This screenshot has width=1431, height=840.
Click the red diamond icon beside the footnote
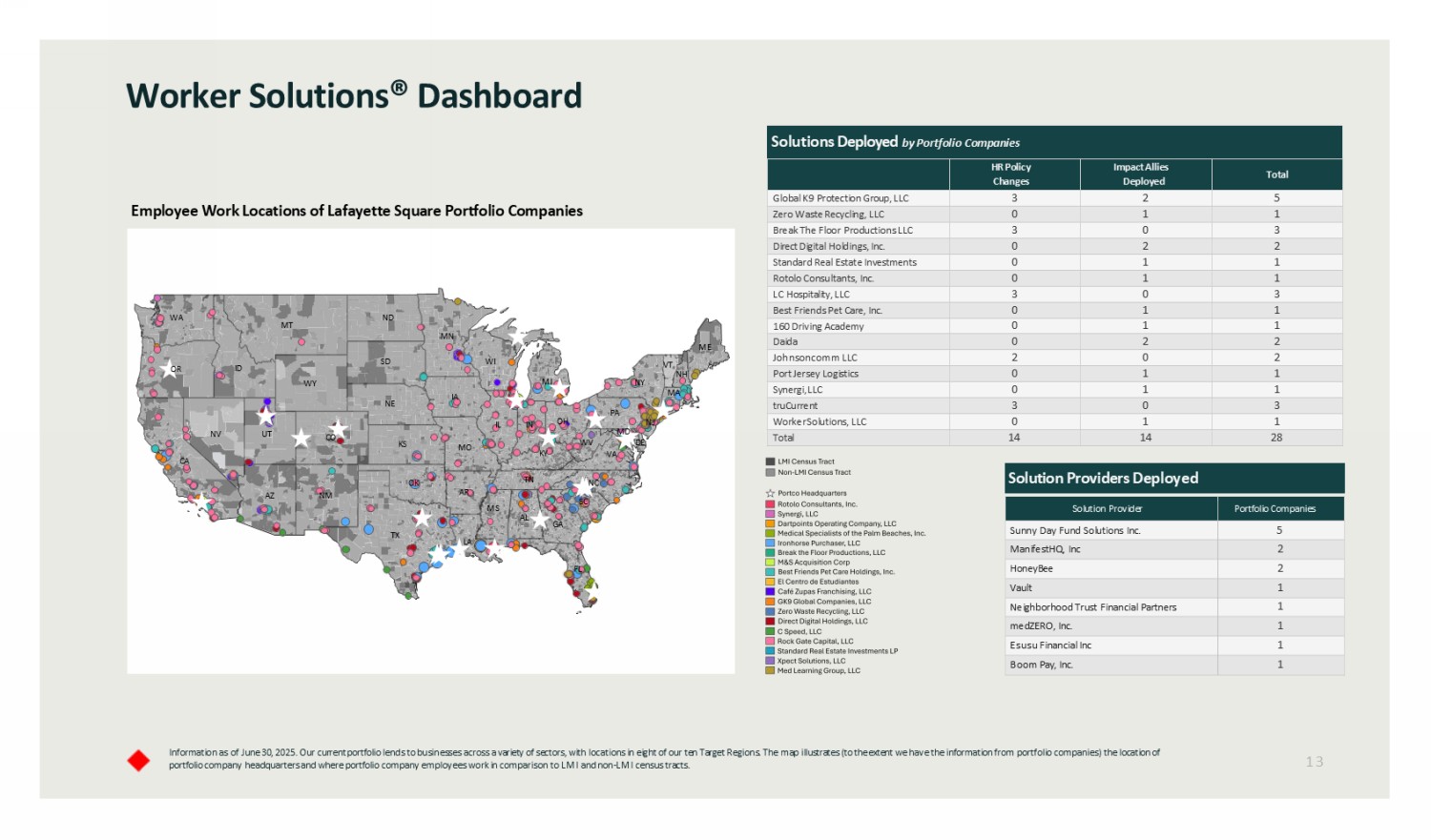coord(138,761)
